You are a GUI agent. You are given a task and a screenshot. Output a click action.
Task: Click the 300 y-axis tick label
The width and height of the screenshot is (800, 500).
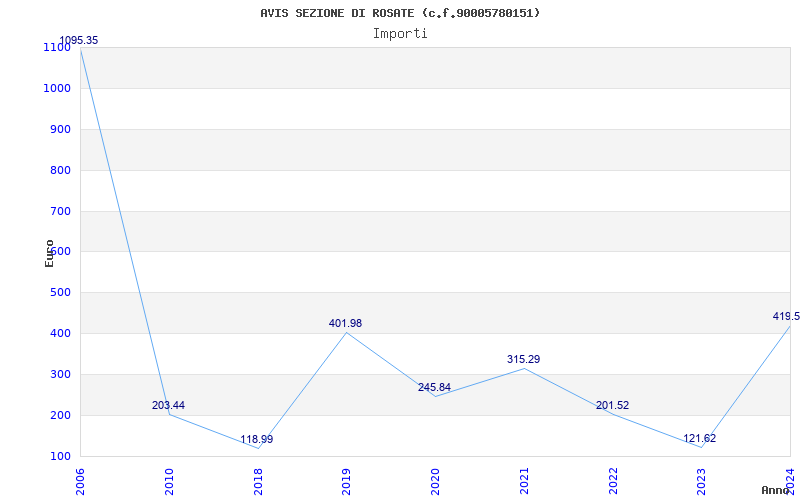pyautogui.click(x=60, y=374)
